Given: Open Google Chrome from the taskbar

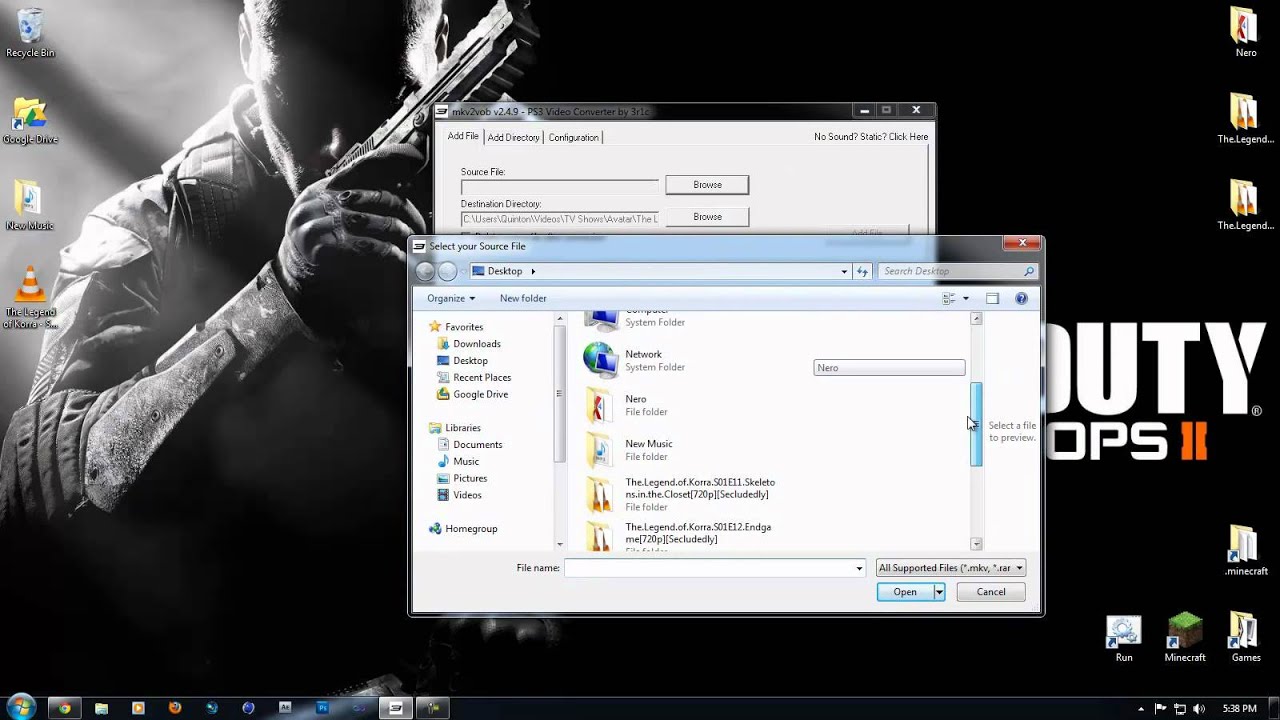Looking at the screenshot, I should [65, 708].
